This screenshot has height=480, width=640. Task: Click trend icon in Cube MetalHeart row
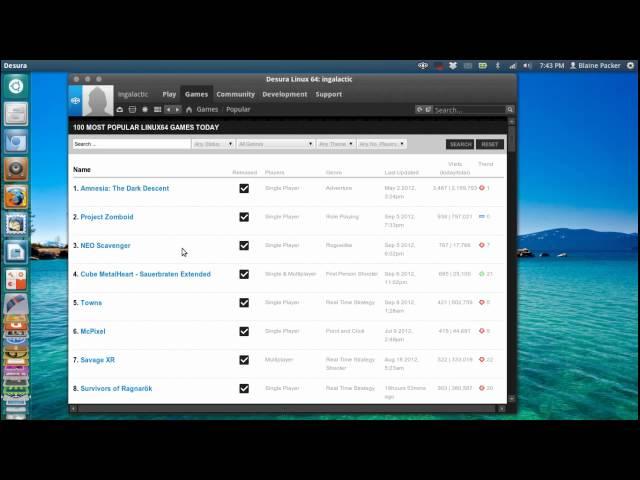482,274
